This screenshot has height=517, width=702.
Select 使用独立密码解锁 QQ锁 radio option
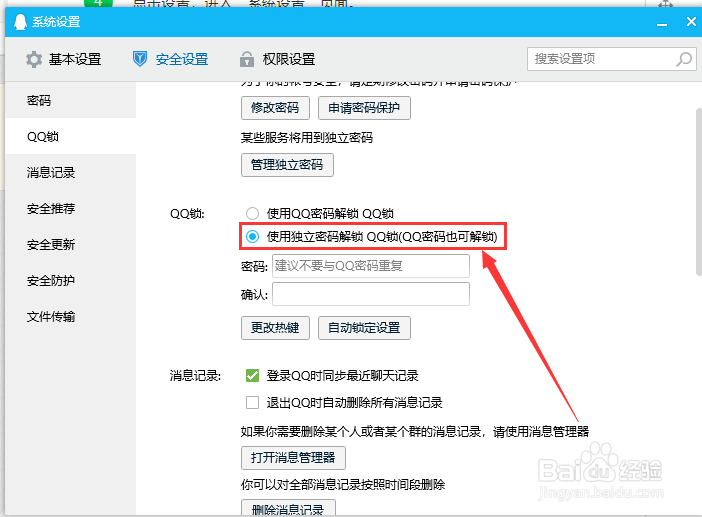[x=253, y=236]
